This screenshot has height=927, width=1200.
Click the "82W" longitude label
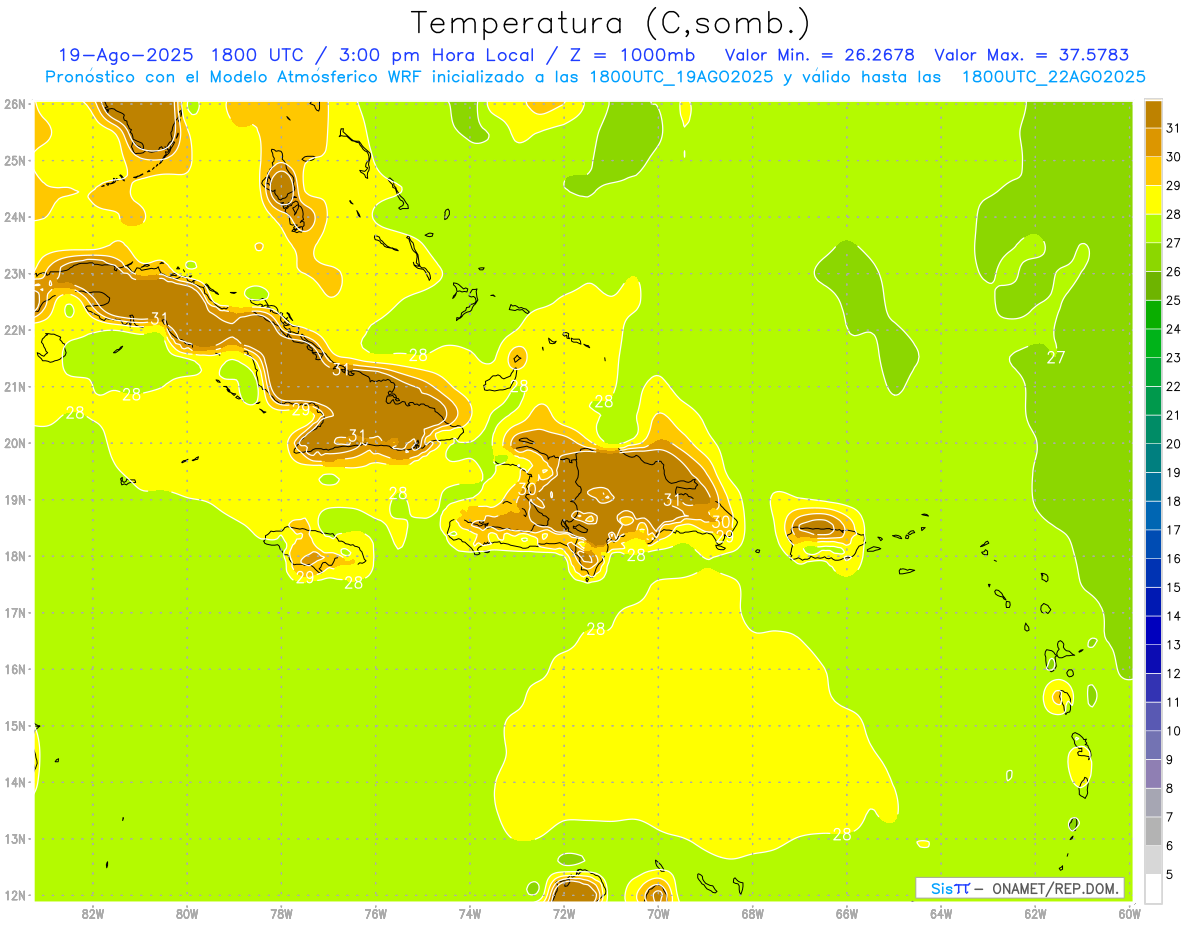(93, 913)
